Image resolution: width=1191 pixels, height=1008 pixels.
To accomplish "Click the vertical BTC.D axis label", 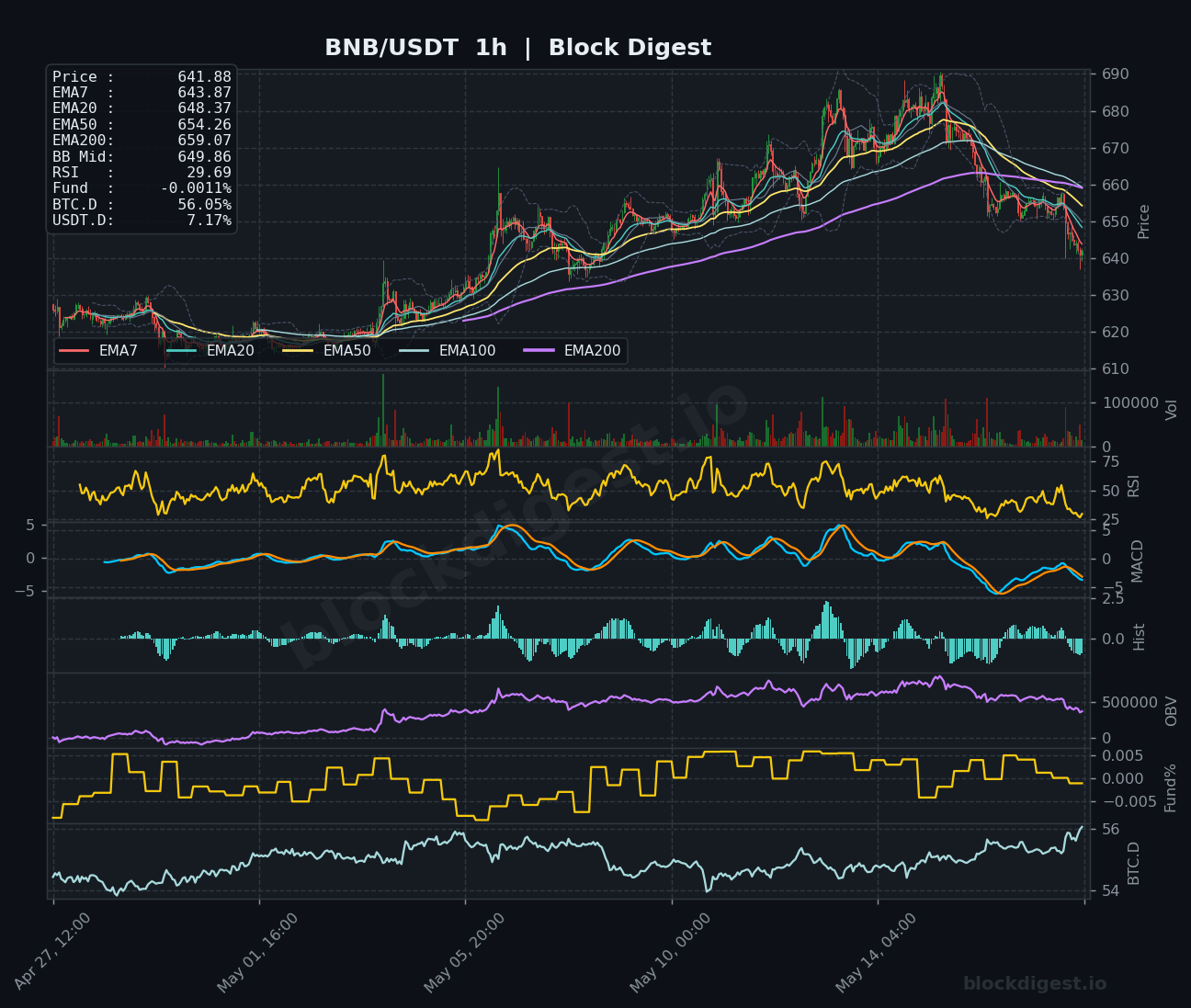I will pyautogui.click(x=1134, y=863).
